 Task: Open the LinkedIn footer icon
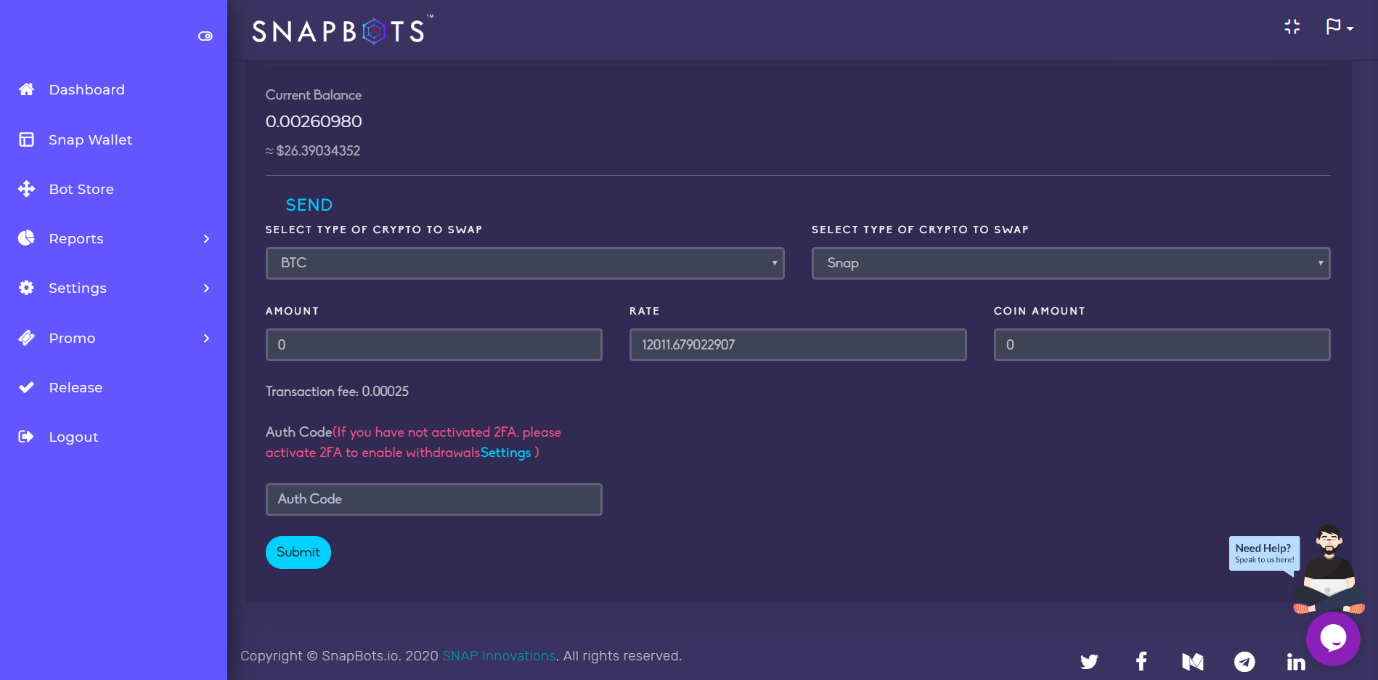pos(1296,661)
